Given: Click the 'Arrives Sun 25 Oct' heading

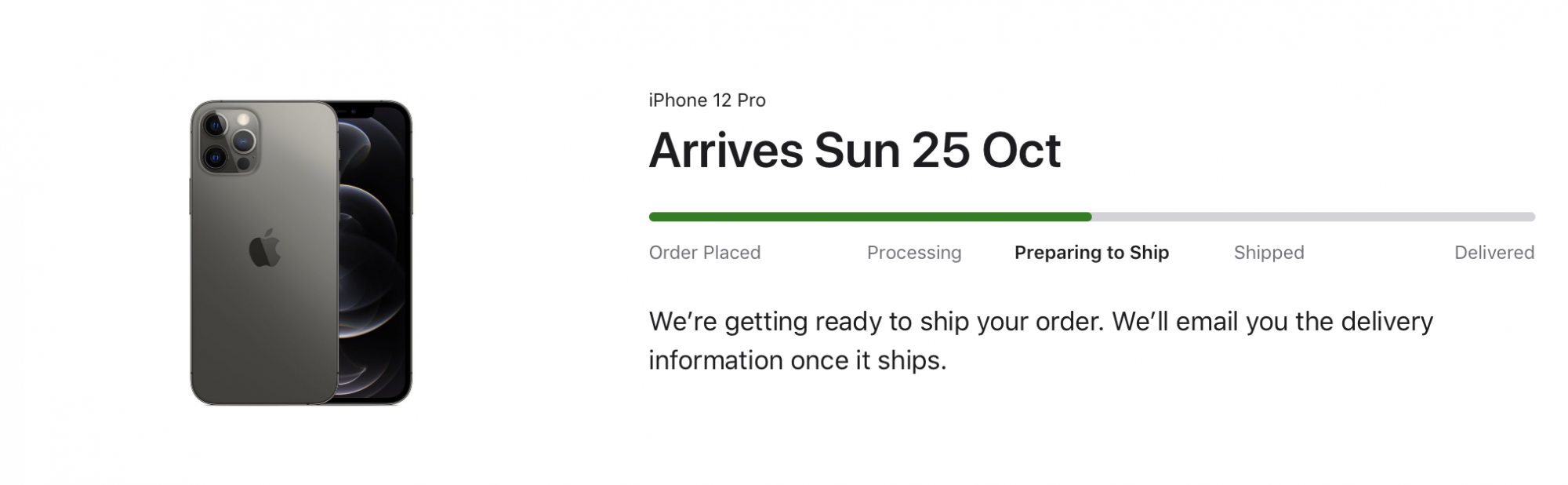Looking at the screenshot, I should [x=854, y=150].
